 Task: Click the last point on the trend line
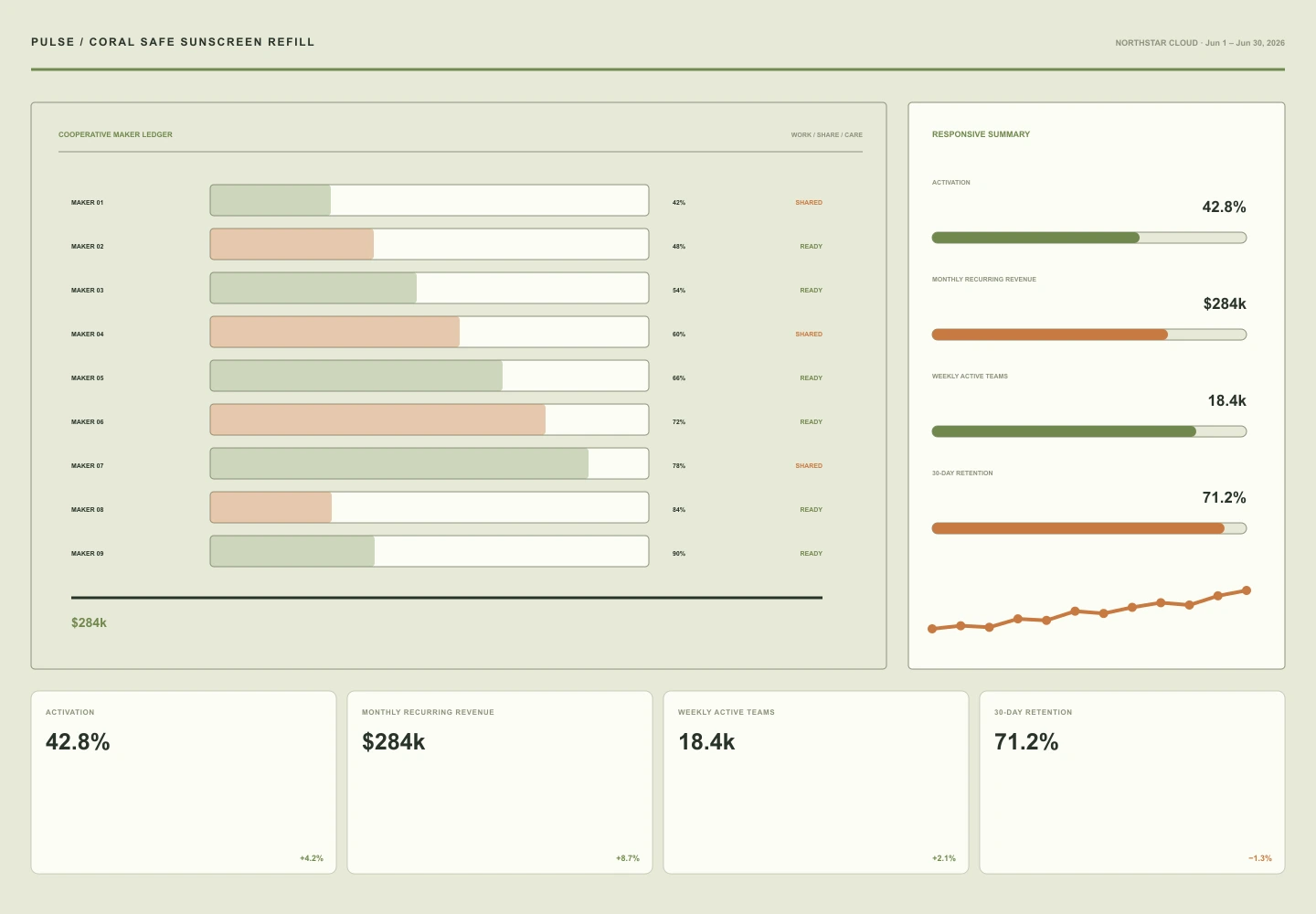point(1247,590)
